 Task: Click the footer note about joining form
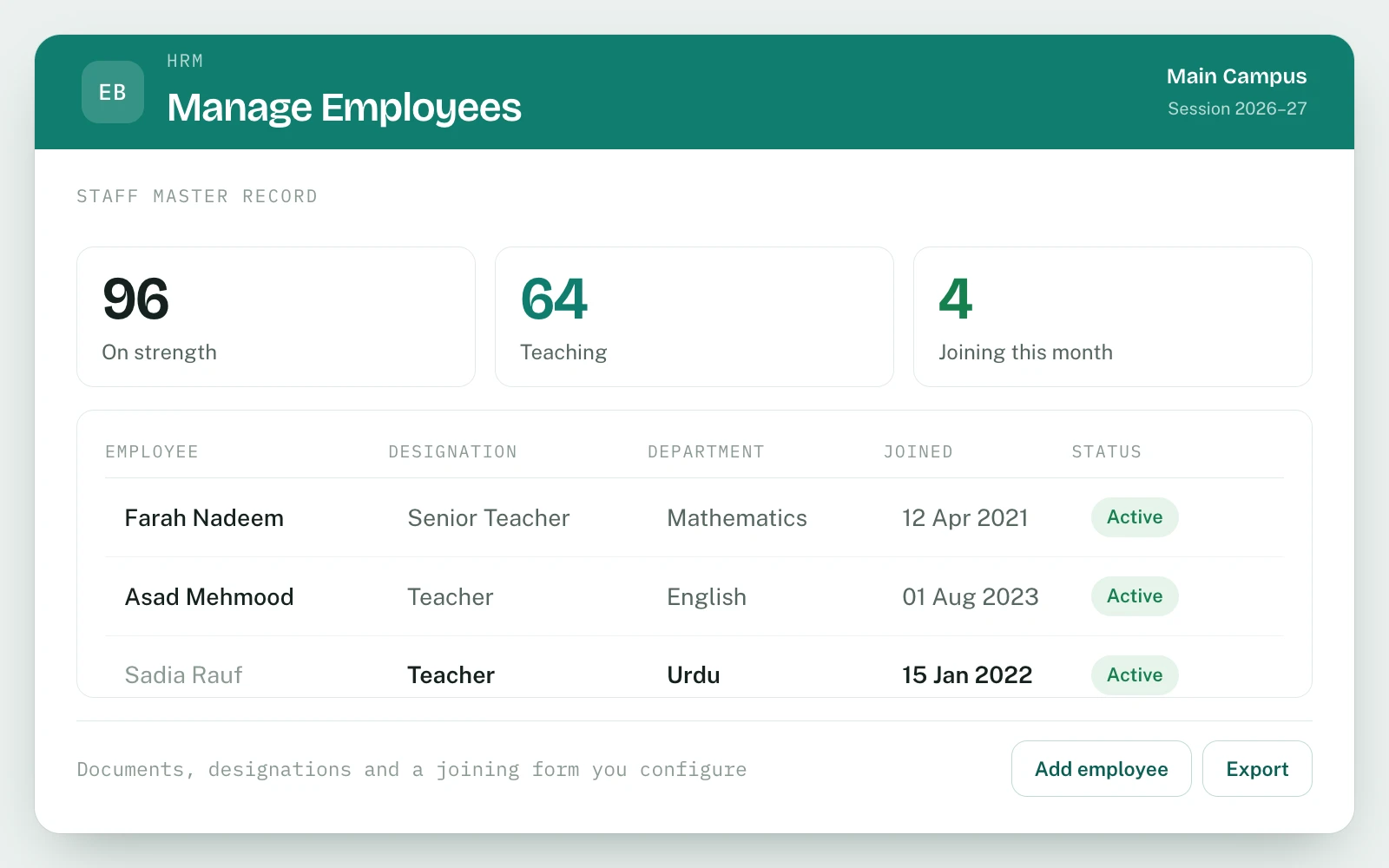tap(411, 769)
